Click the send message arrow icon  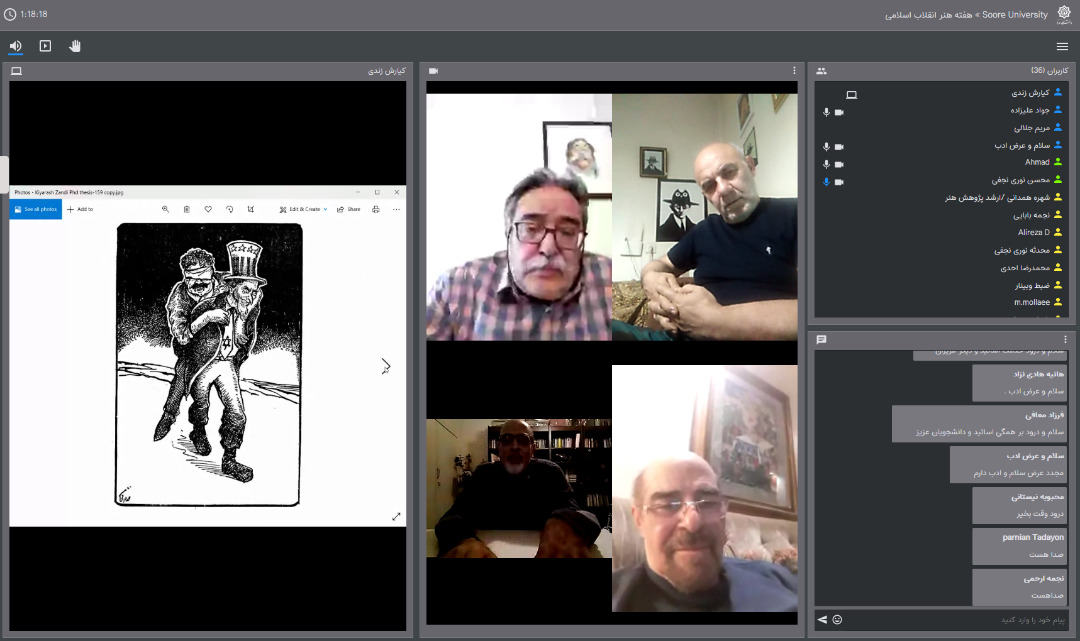[822, 620]
